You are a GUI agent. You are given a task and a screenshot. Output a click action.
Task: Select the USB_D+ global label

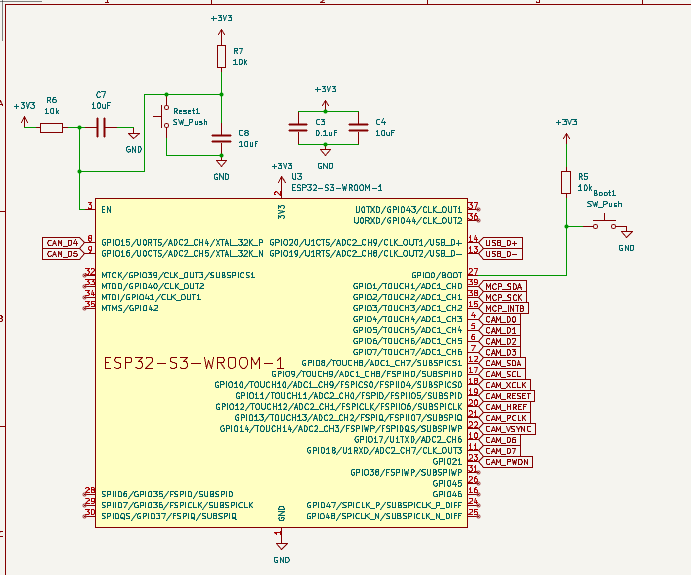(x=501, y=243)
